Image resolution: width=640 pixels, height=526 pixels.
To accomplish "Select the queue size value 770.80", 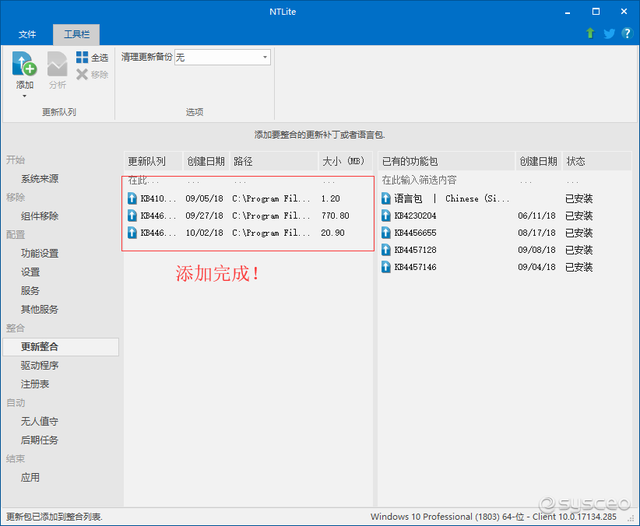I will click(x=335, y=216).
